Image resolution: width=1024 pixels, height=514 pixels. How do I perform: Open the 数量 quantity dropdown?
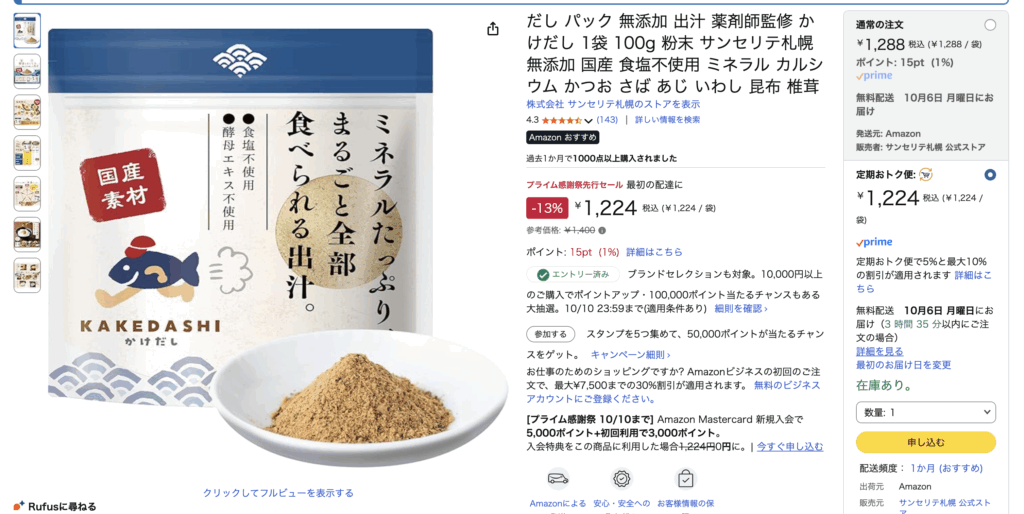pos(925,412)
